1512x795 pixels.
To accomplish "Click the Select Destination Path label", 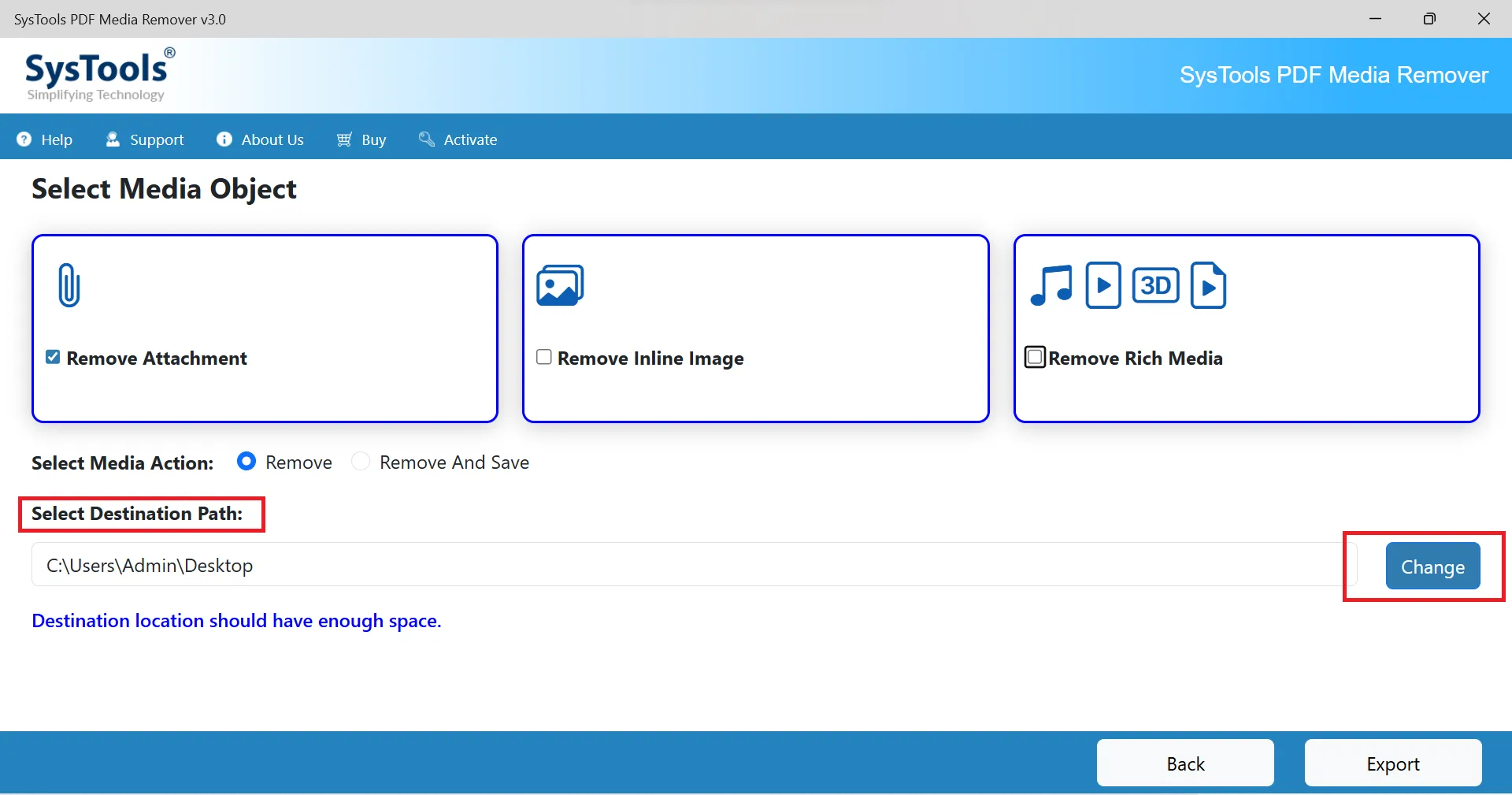I will pyautogui.click(x=137, y=514).
